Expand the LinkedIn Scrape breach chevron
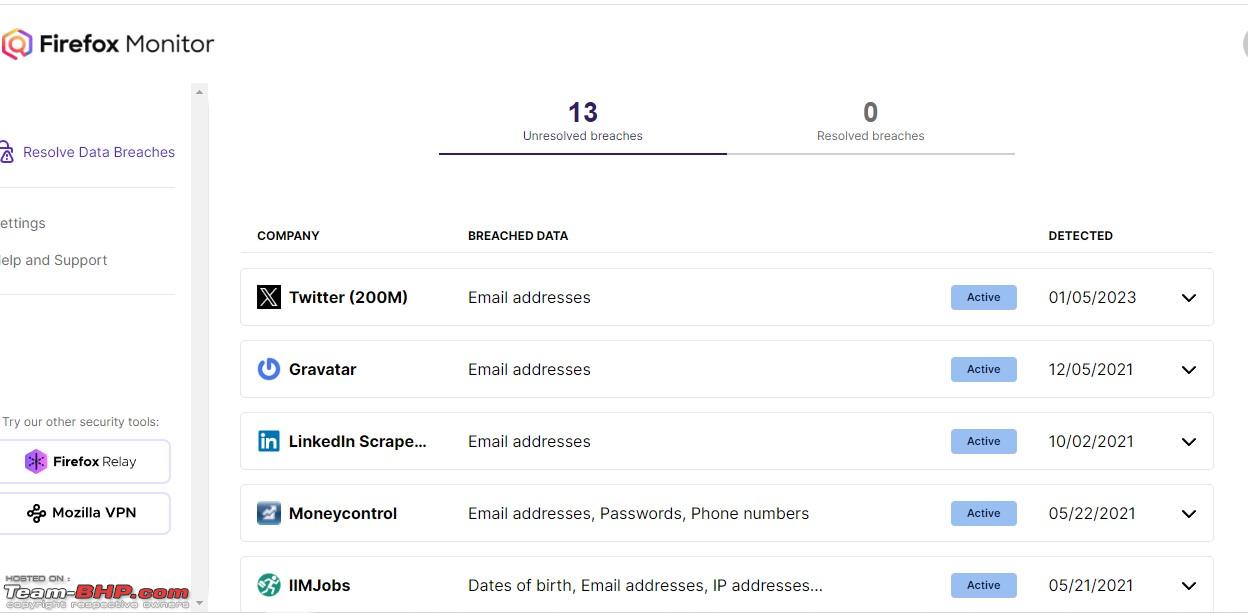The width and height of the screenshot is (1248, 613). [x=1189, y=441]
